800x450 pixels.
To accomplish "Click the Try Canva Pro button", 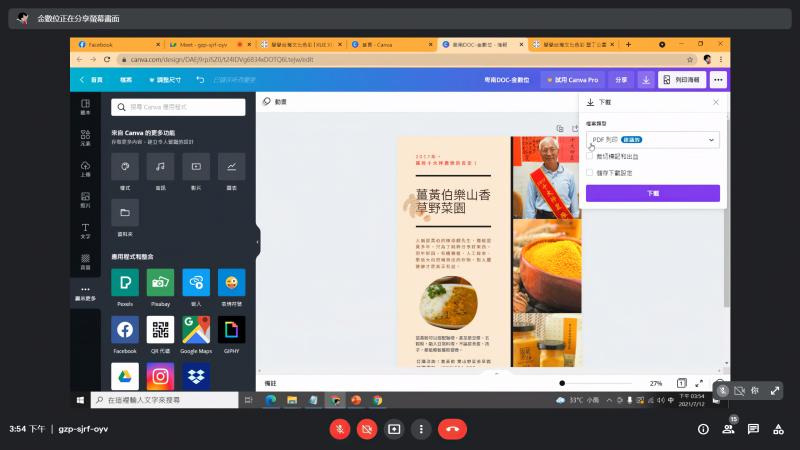I will point(573,79).
